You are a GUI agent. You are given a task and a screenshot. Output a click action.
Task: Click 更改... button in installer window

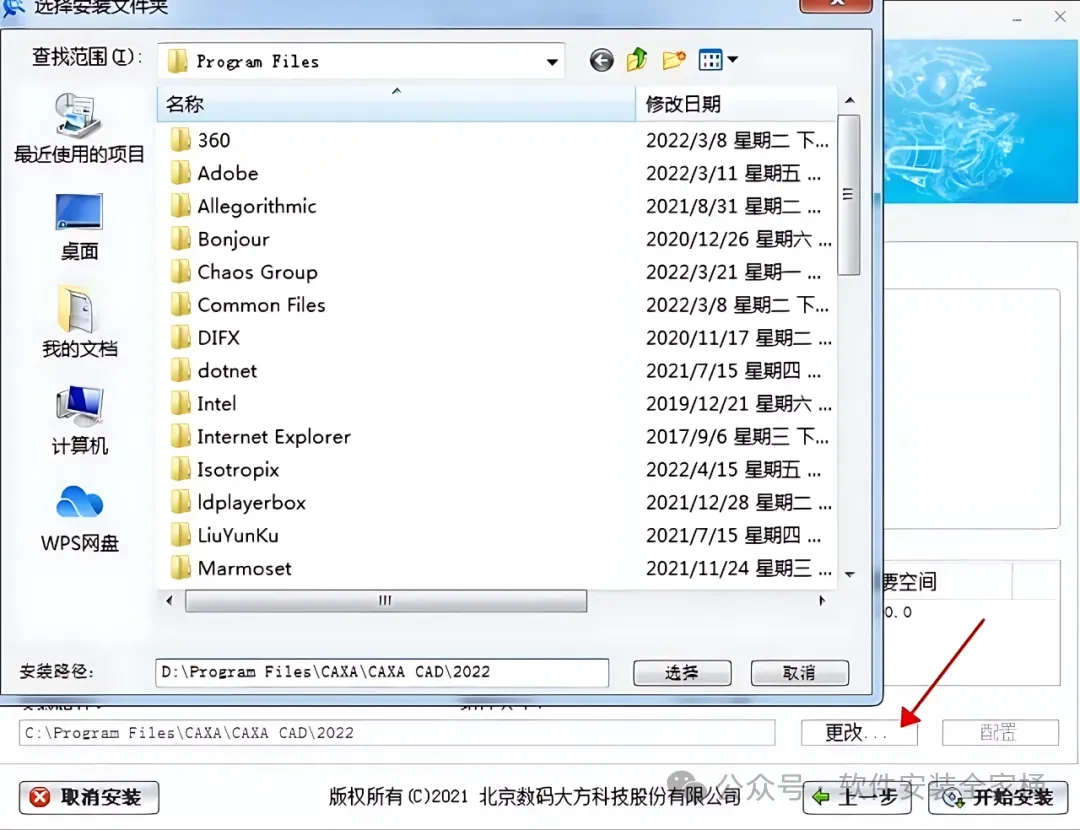(x=859, y=732)
